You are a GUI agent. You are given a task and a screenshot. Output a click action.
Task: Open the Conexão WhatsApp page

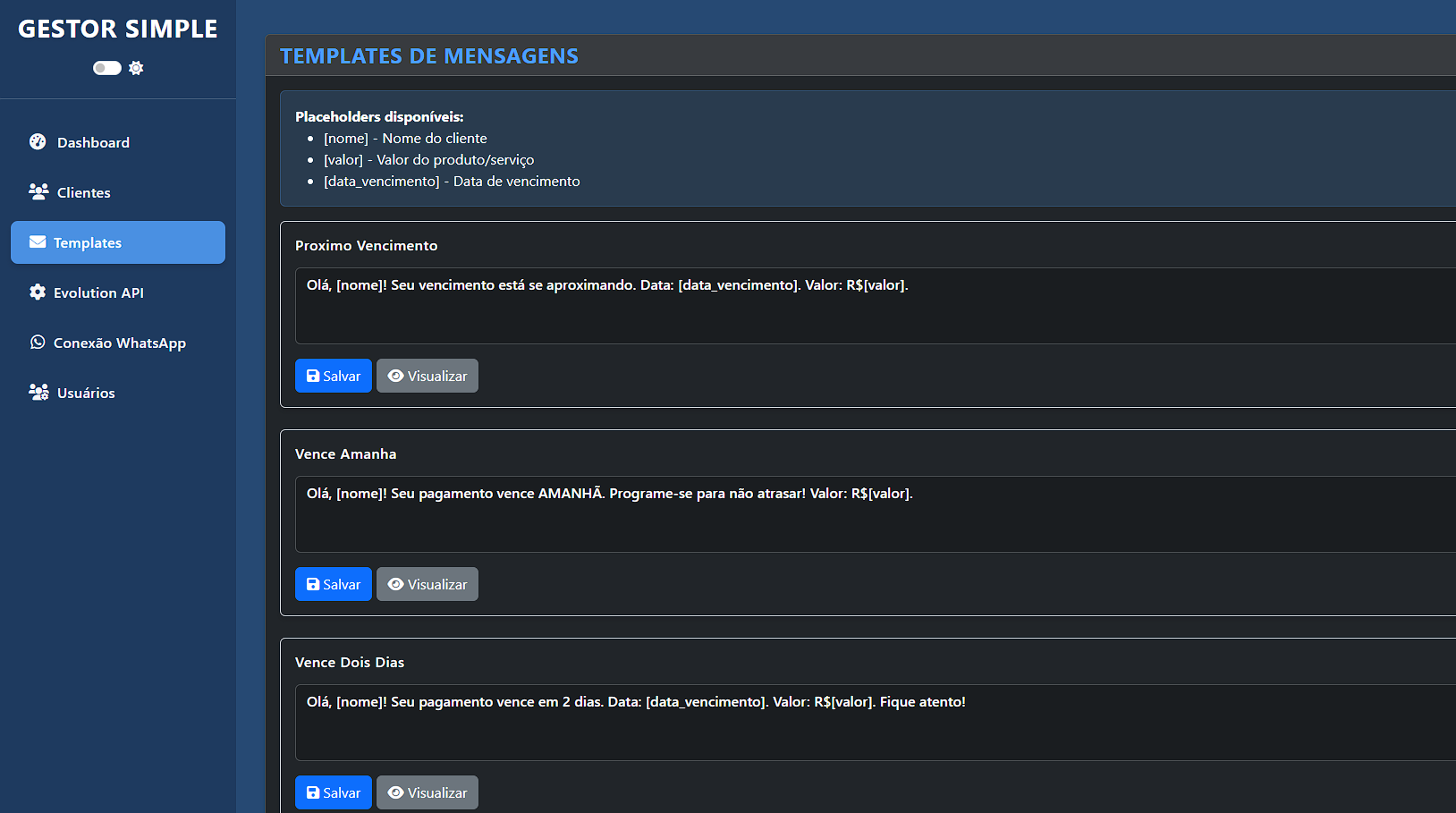tap(120, 343)
